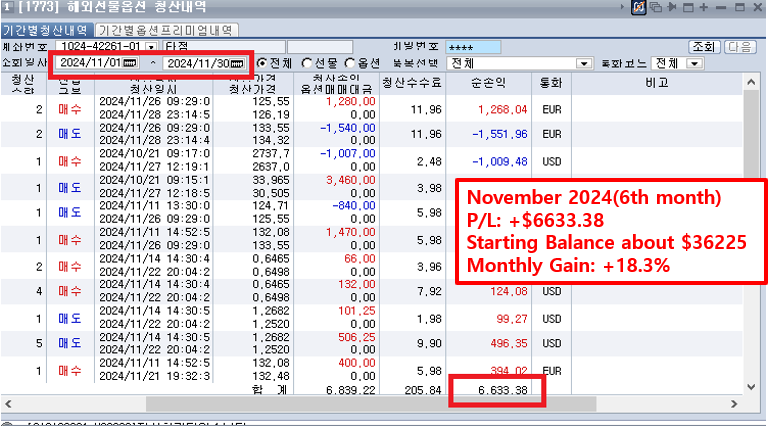Screen dimensions: 768x426
Task: Click the plus icon in title bar
Action: tap(703, 8)
